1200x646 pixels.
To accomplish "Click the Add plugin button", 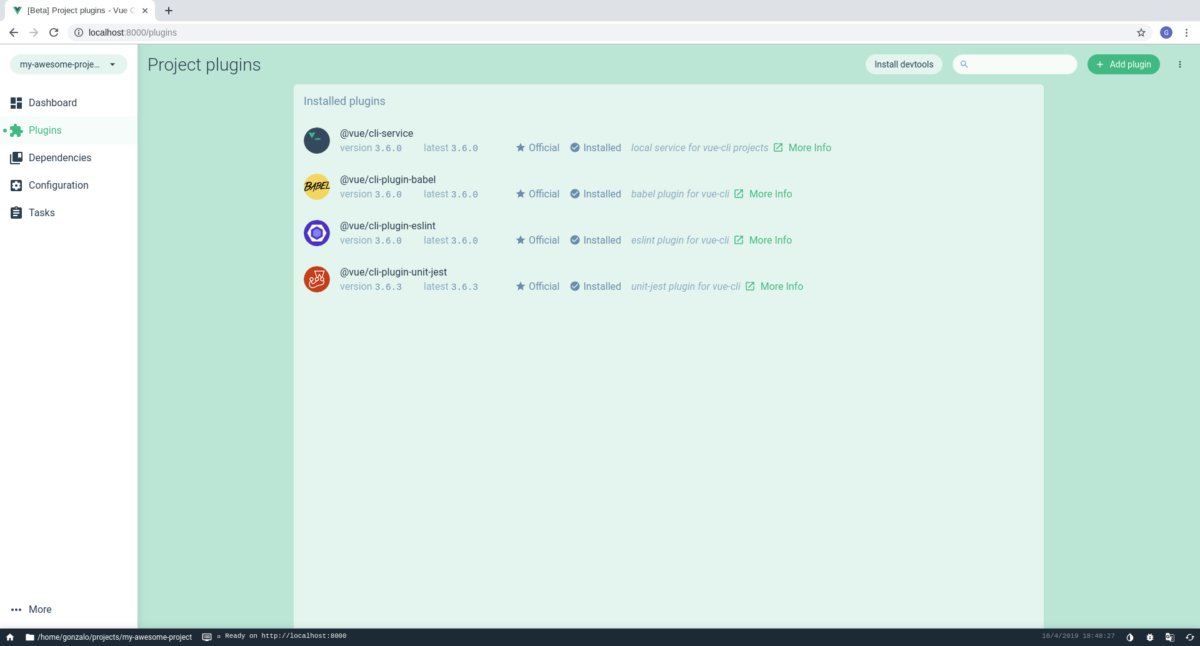I will pyautogui.click(x=1124, y=64).
